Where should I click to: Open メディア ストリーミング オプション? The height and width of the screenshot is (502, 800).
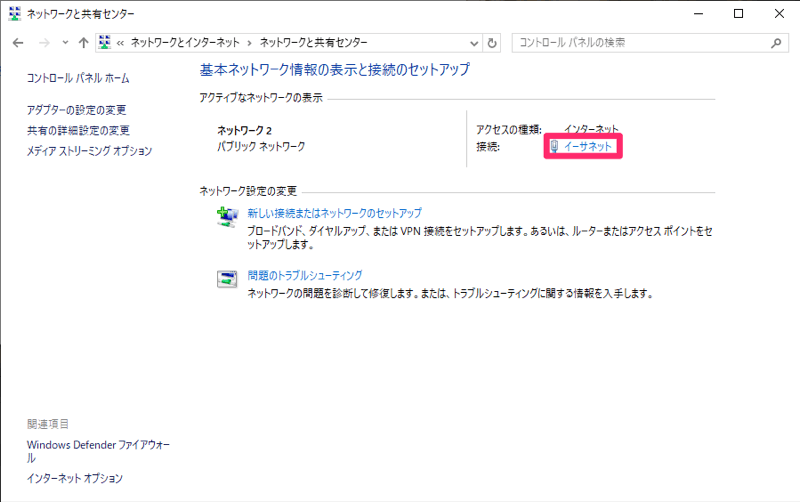tap(90, 151)
